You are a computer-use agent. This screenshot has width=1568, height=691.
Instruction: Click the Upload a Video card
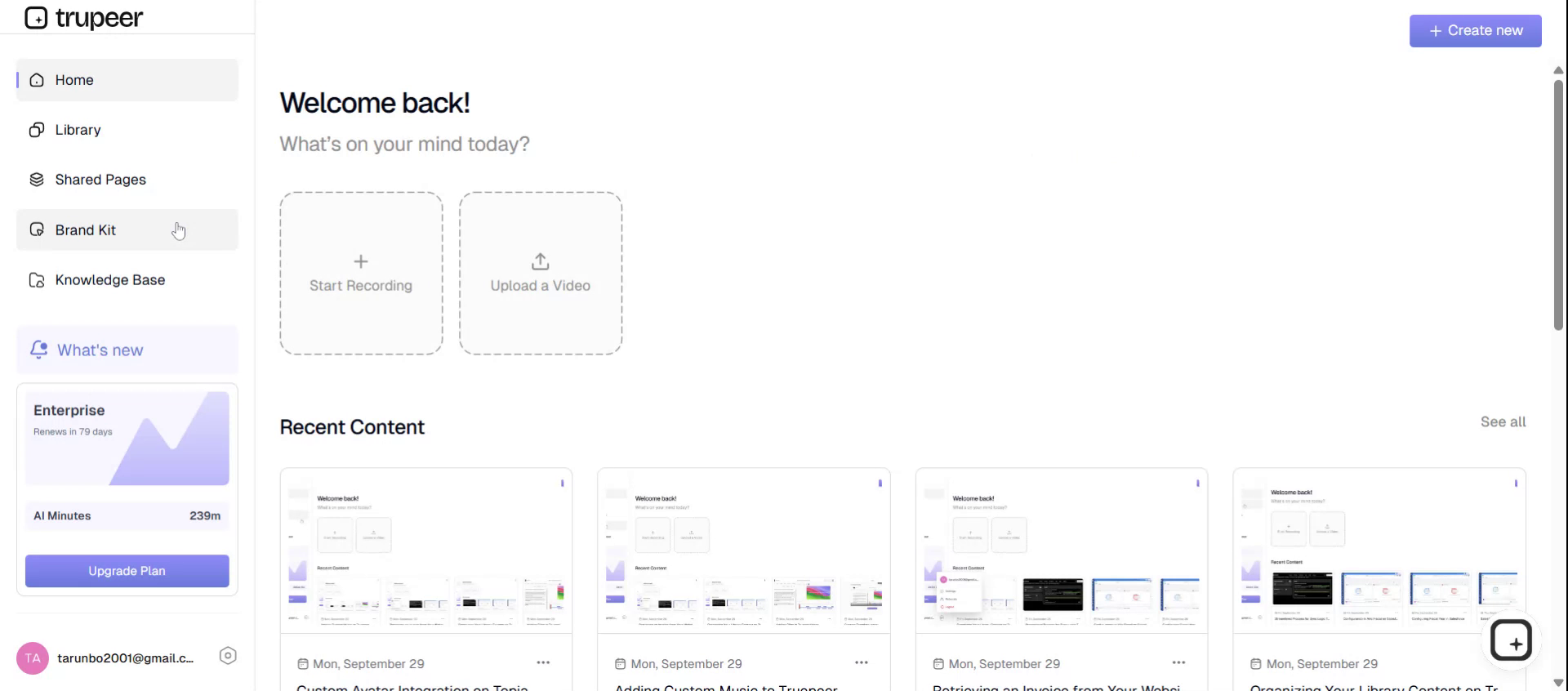(x=541, y=274)
